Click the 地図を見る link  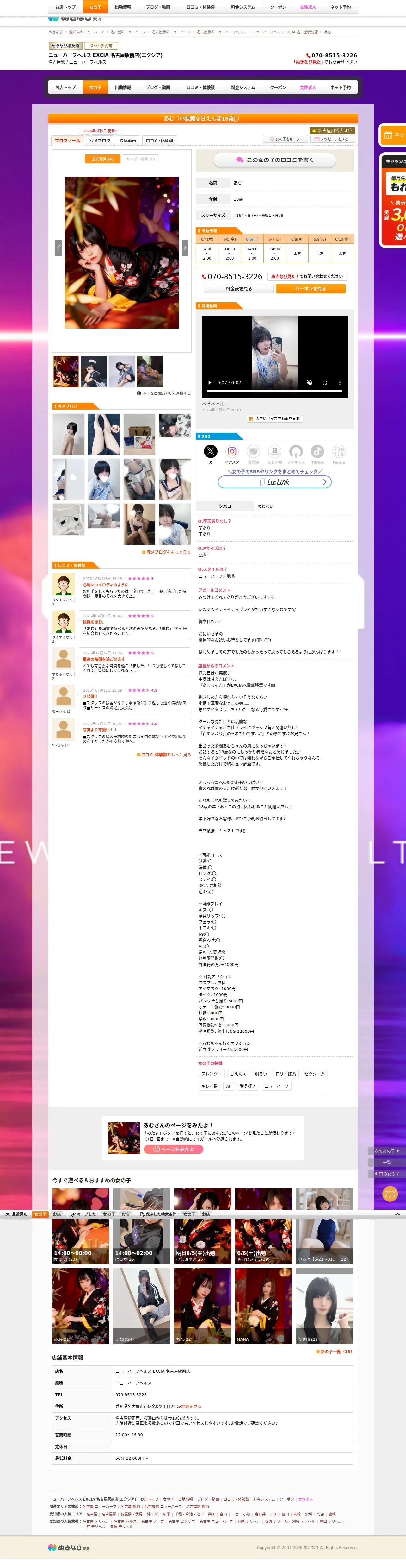191,1406
